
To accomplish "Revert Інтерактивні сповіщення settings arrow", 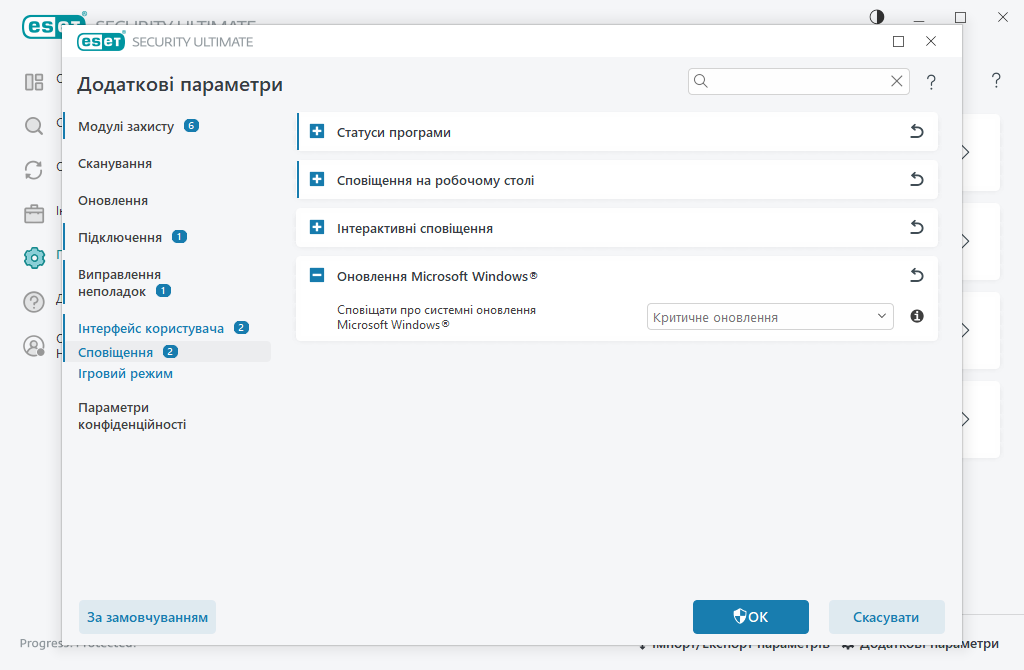I will 917,227.
